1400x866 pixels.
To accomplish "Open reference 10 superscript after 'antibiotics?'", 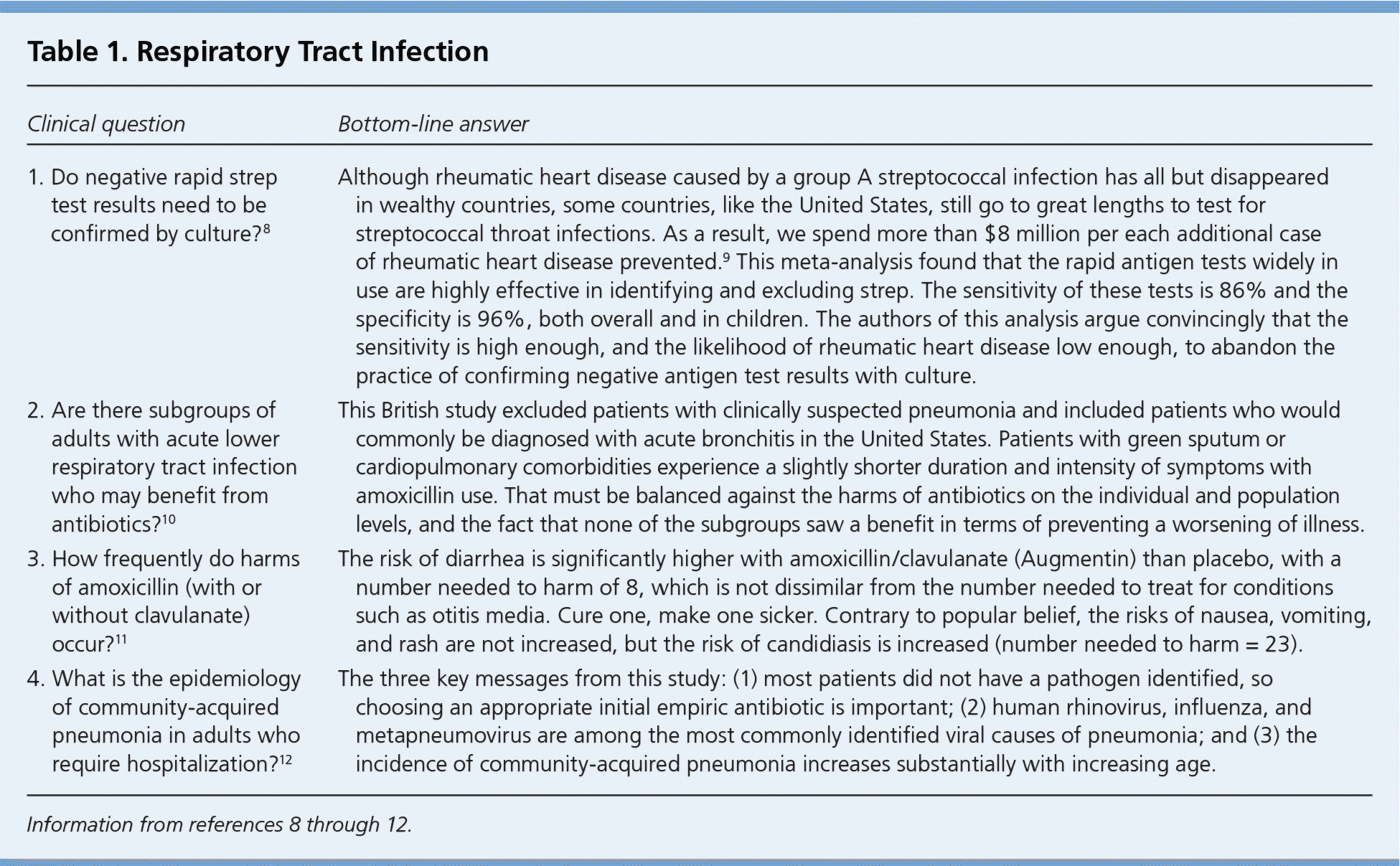I will pos(169,520).
